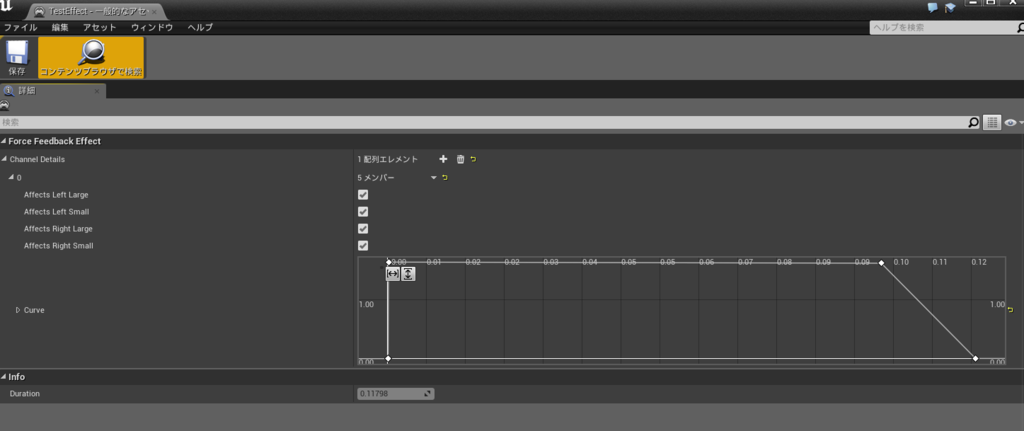Click the blue speech bubble feedback icon

[x=933, y=8]
